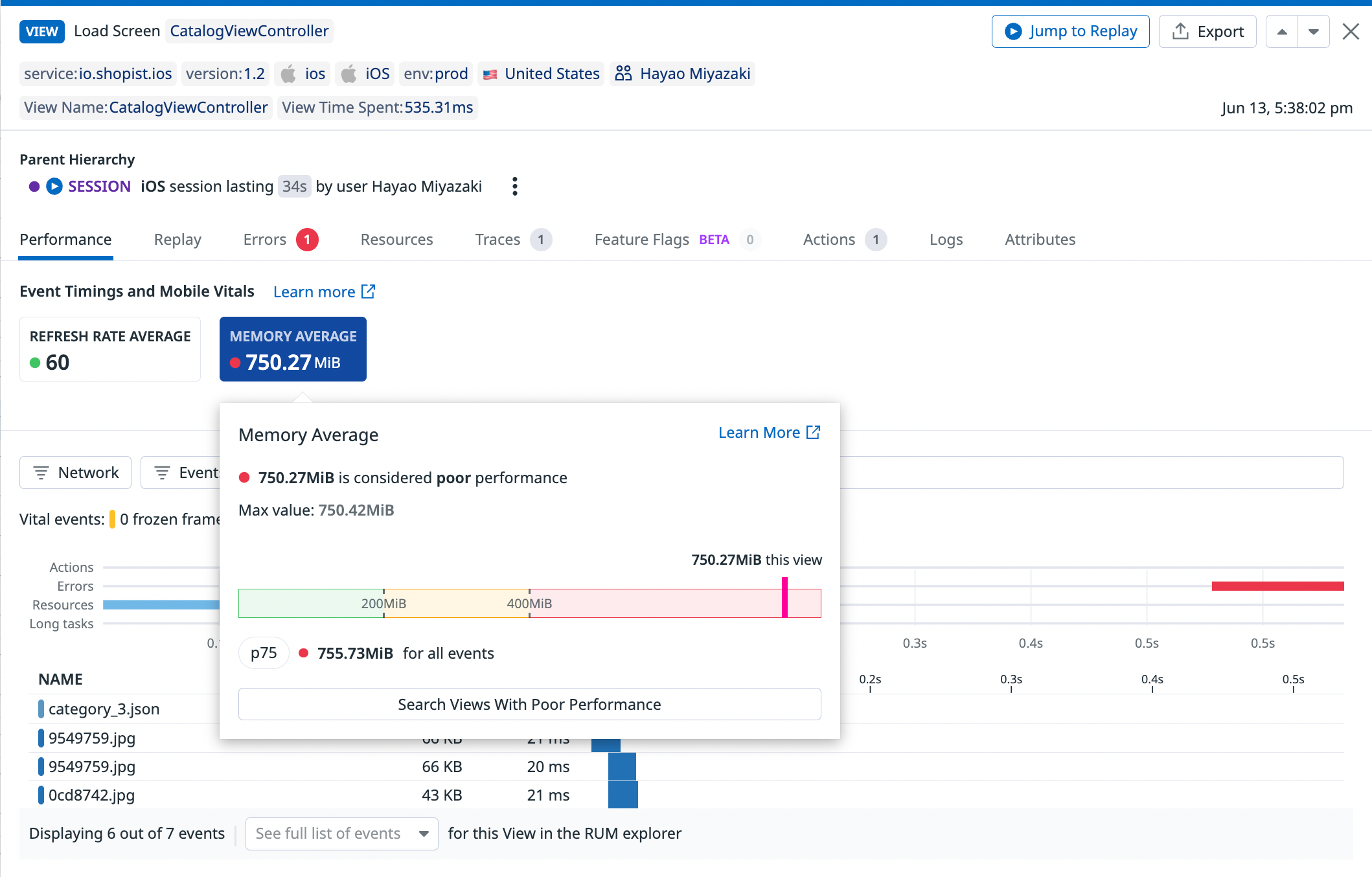Click the external link icon after Learn more
Image resolution: width=1372 pixels, height=877 pixels.
coord(369,291)
